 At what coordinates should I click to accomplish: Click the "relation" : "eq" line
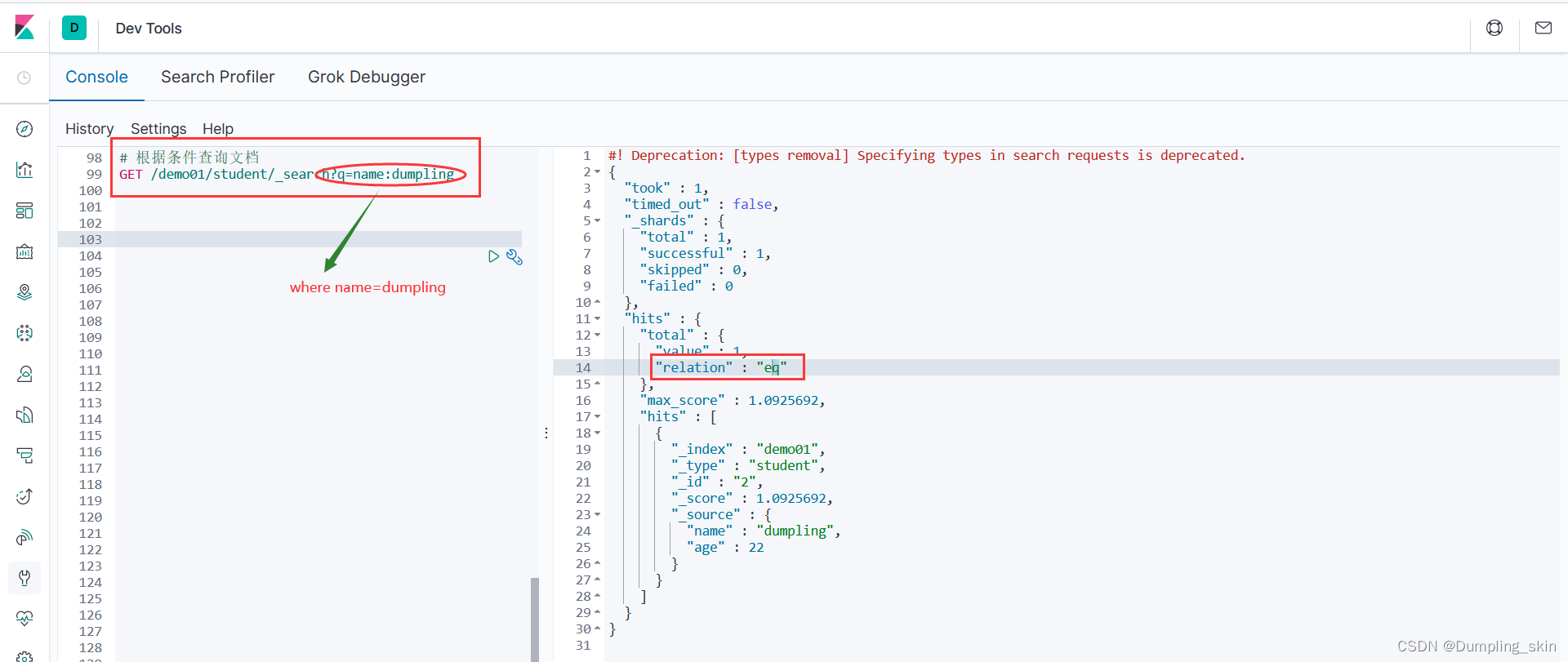[x=721, y=367]
